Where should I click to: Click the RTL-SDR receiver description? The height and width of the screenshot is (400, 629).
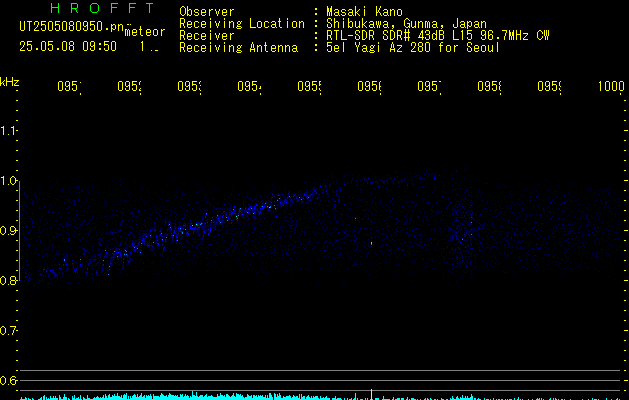point(438,36)
